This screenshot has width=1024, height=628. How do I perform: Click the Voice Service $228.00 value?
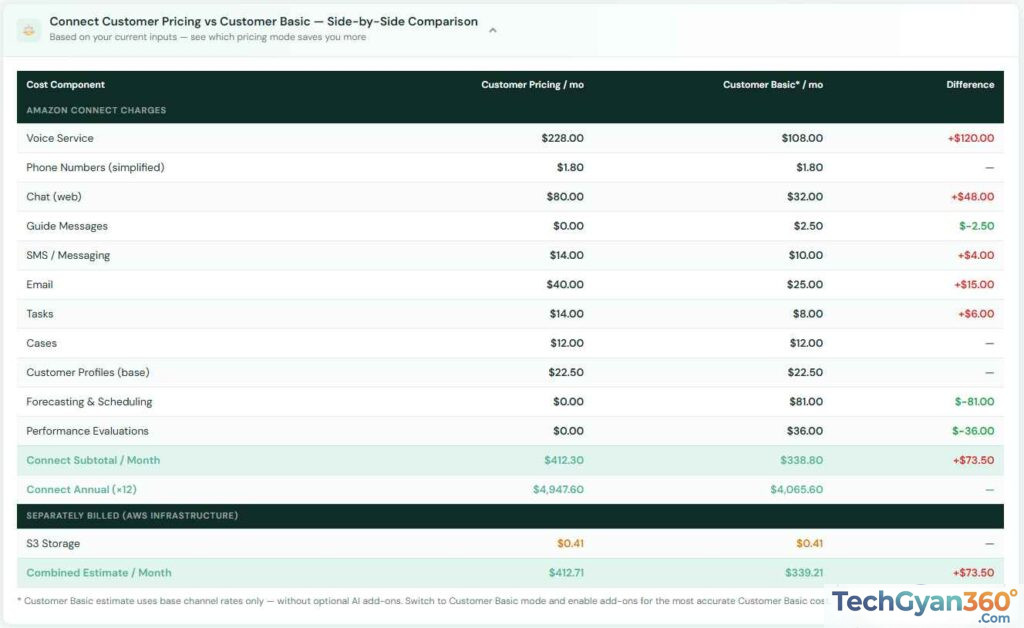[x=562, y=138]
